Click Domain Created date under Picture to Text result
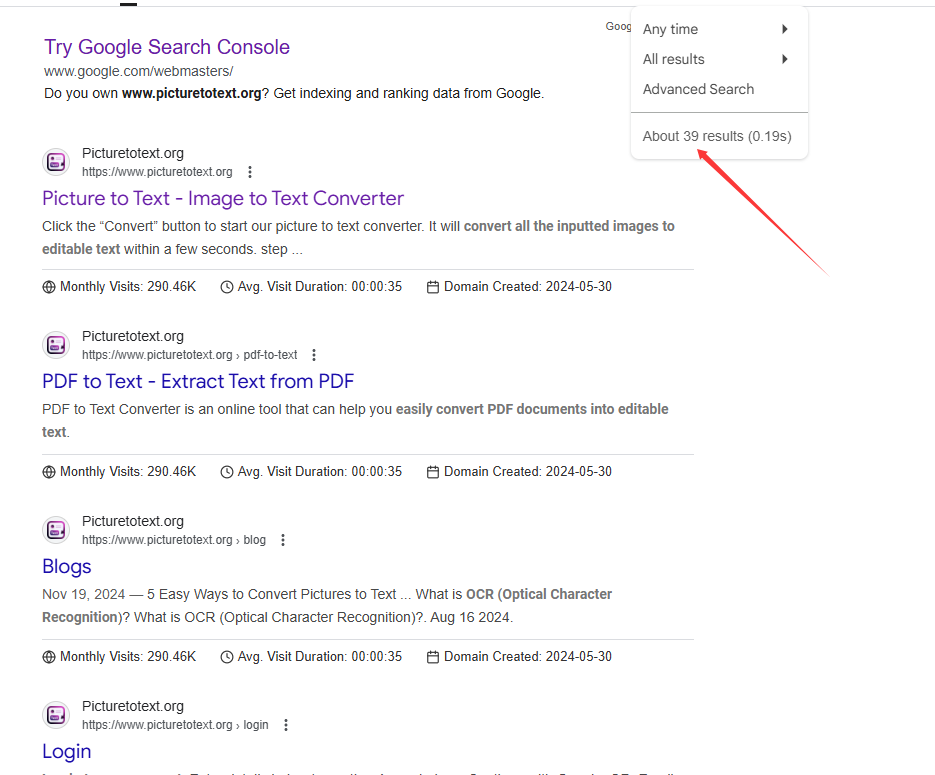The image size is (935, 775). pyautogui.click(x=528, y=287)
